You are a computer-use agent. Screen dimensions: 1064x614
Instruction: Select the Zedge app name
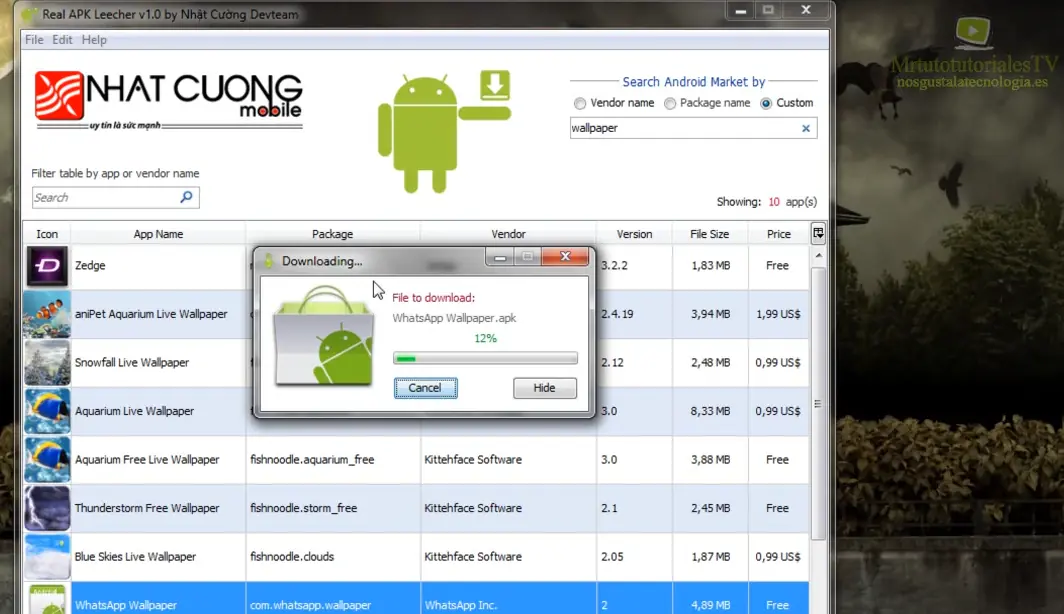tap(90, 265)
